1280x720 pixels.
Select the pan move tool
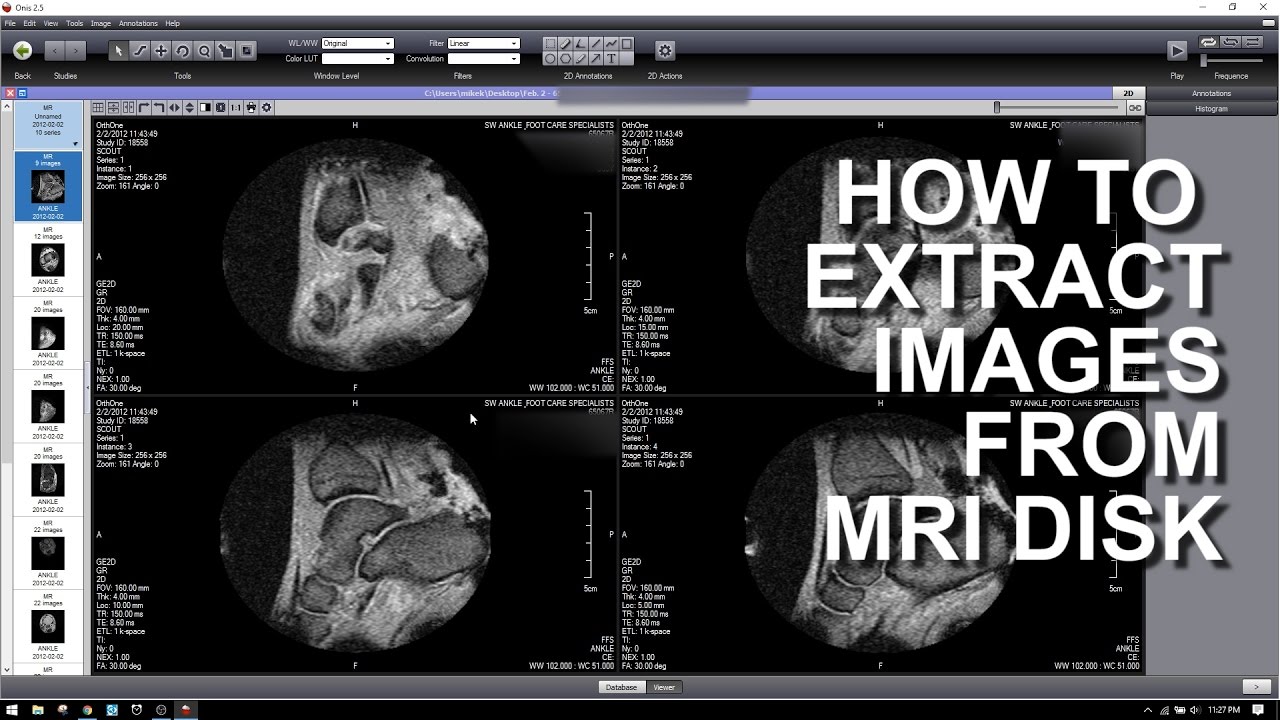161,51
